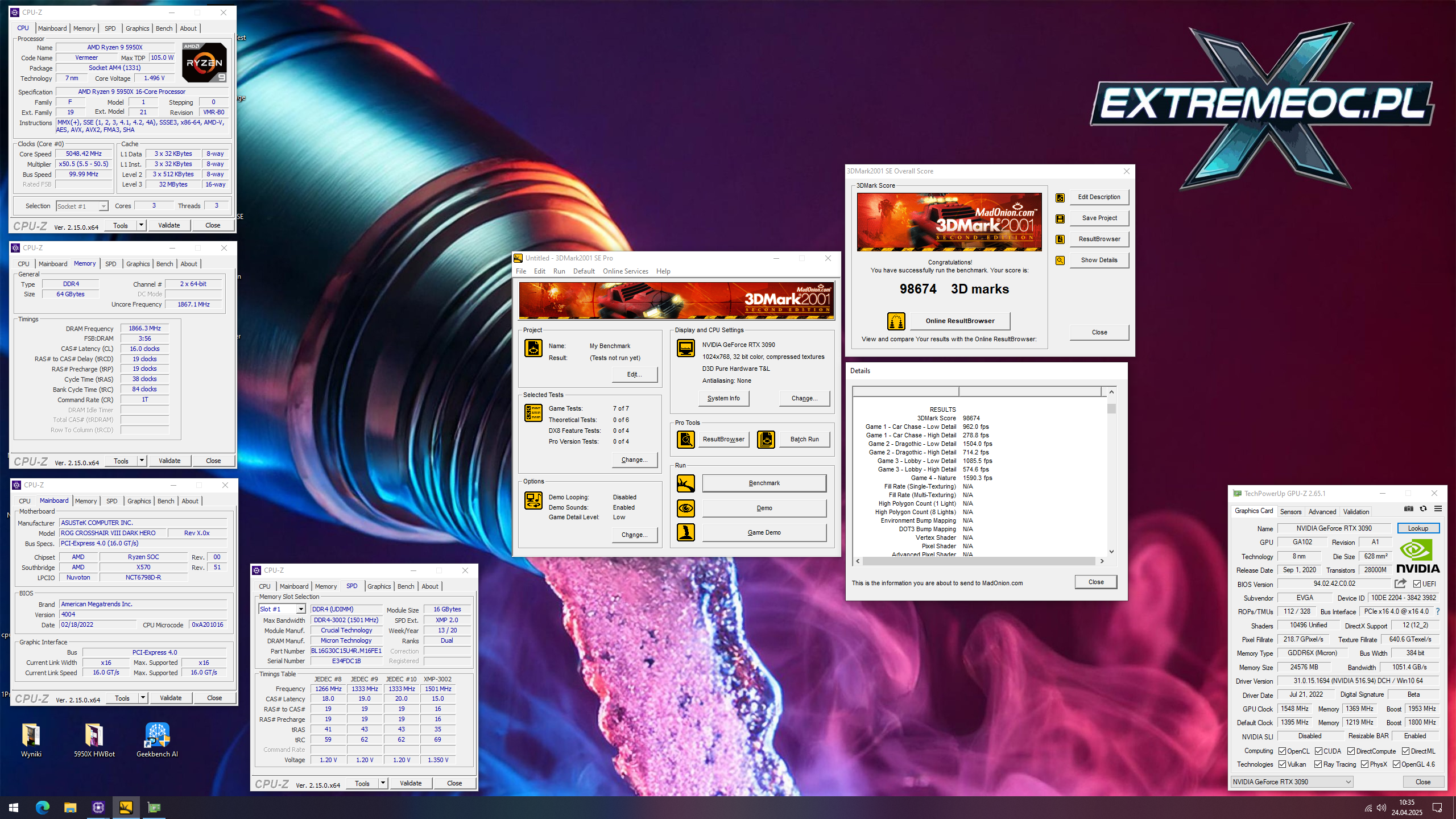Click GPU-Z BIOS share/export icon
Viewport: 1456px width, 819px height.
(x=1400, y=584)
